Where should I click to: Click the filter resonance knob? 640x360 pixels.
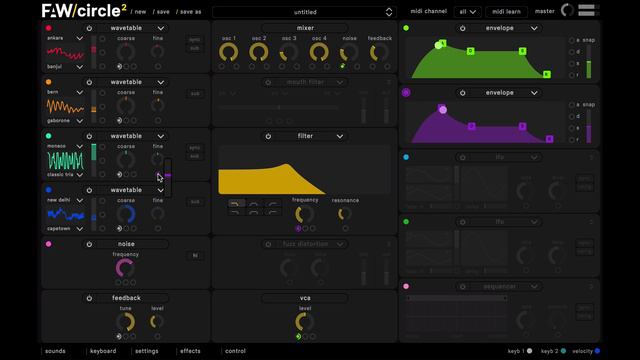tap(345, 214)
